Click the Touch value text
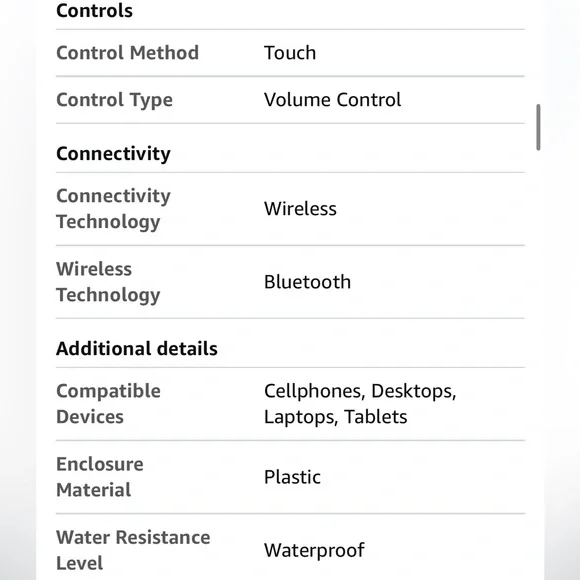 click(x=290, y=53)
